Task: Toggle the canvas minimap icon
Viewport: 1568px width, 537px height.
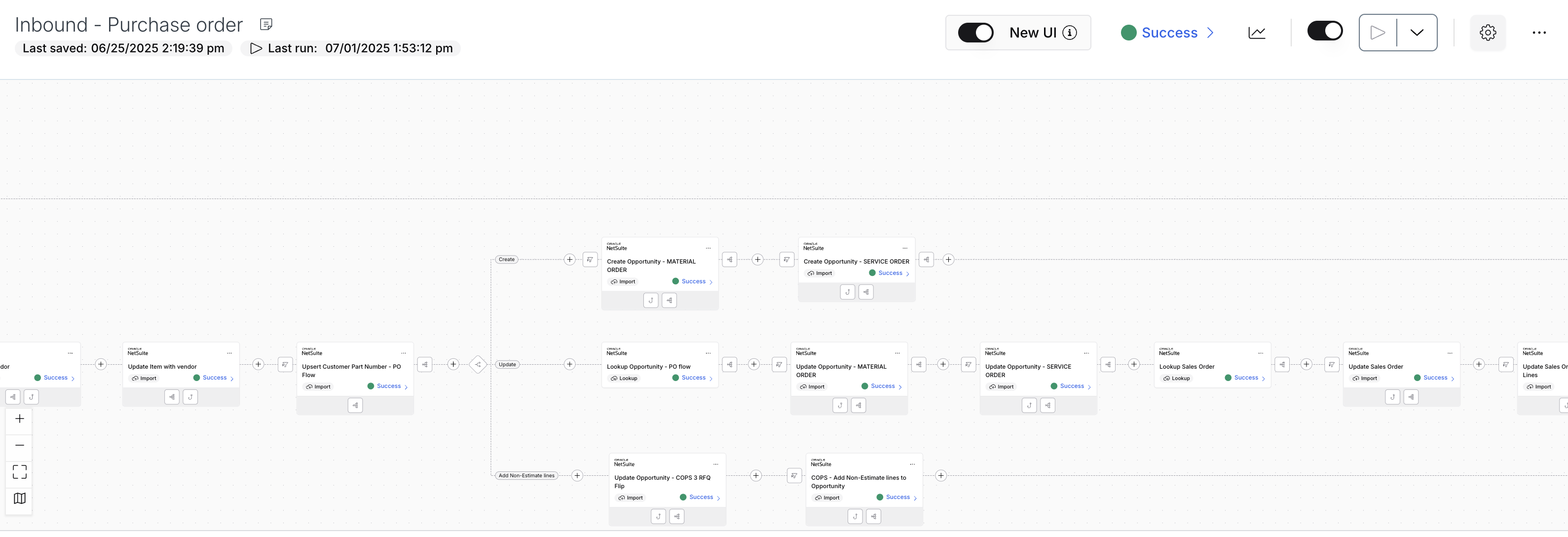Action: click(19, 498)
